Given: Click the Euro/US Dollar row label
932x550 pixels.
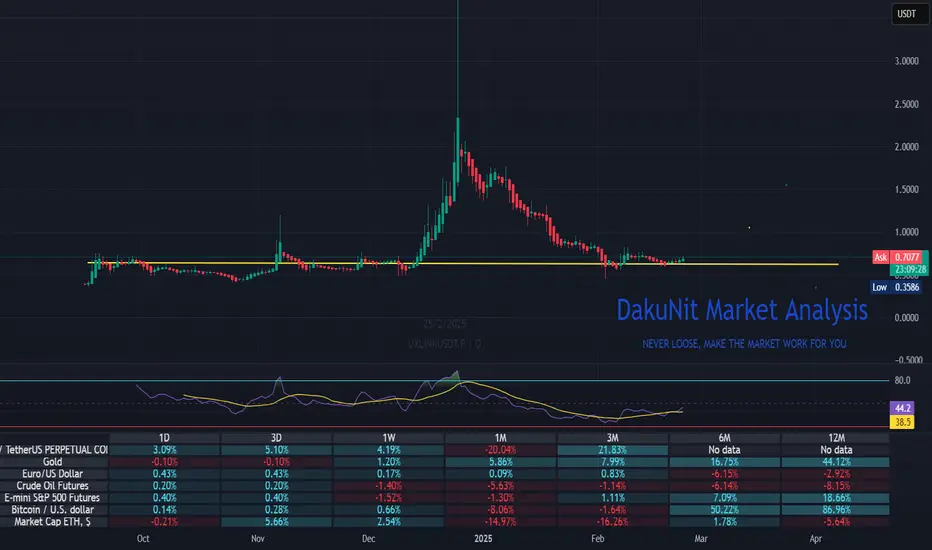Looking at the screenshot, I should click(x=52, y=474).
